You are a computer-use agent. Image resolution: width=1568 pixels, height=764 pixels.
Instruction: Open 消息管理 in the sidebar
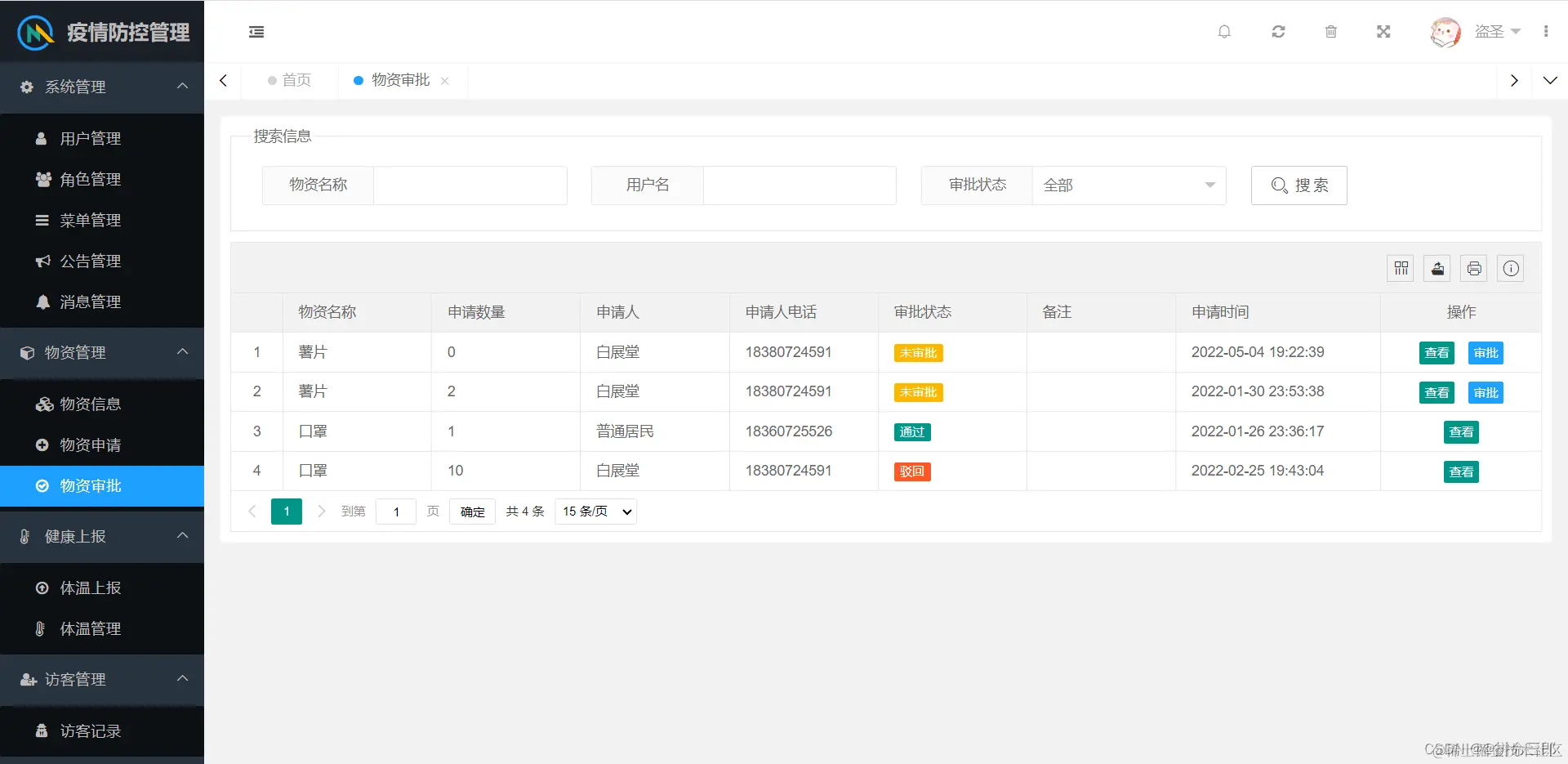point(102,302)
